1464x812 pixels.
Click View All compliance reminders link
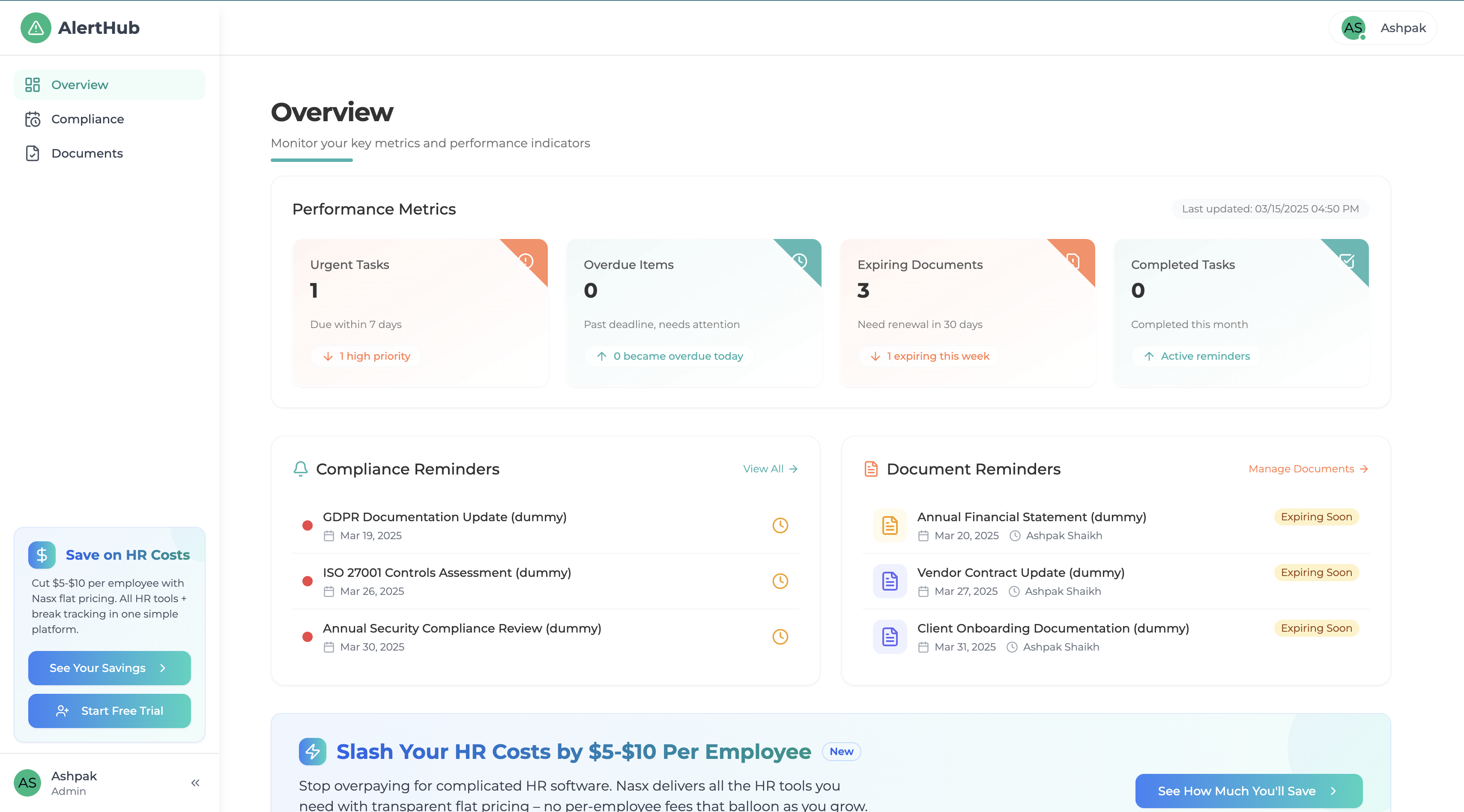771,469
